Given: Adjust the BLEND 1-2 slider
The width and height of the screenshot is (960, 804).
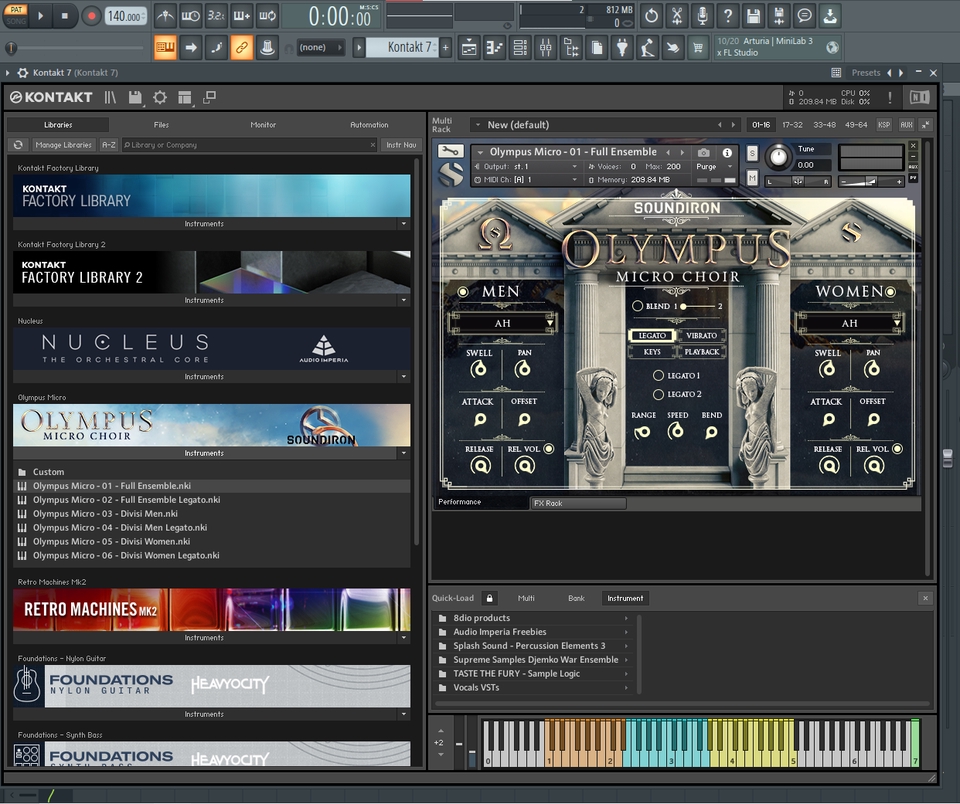Looking at the screenshot, I should 697,306.
